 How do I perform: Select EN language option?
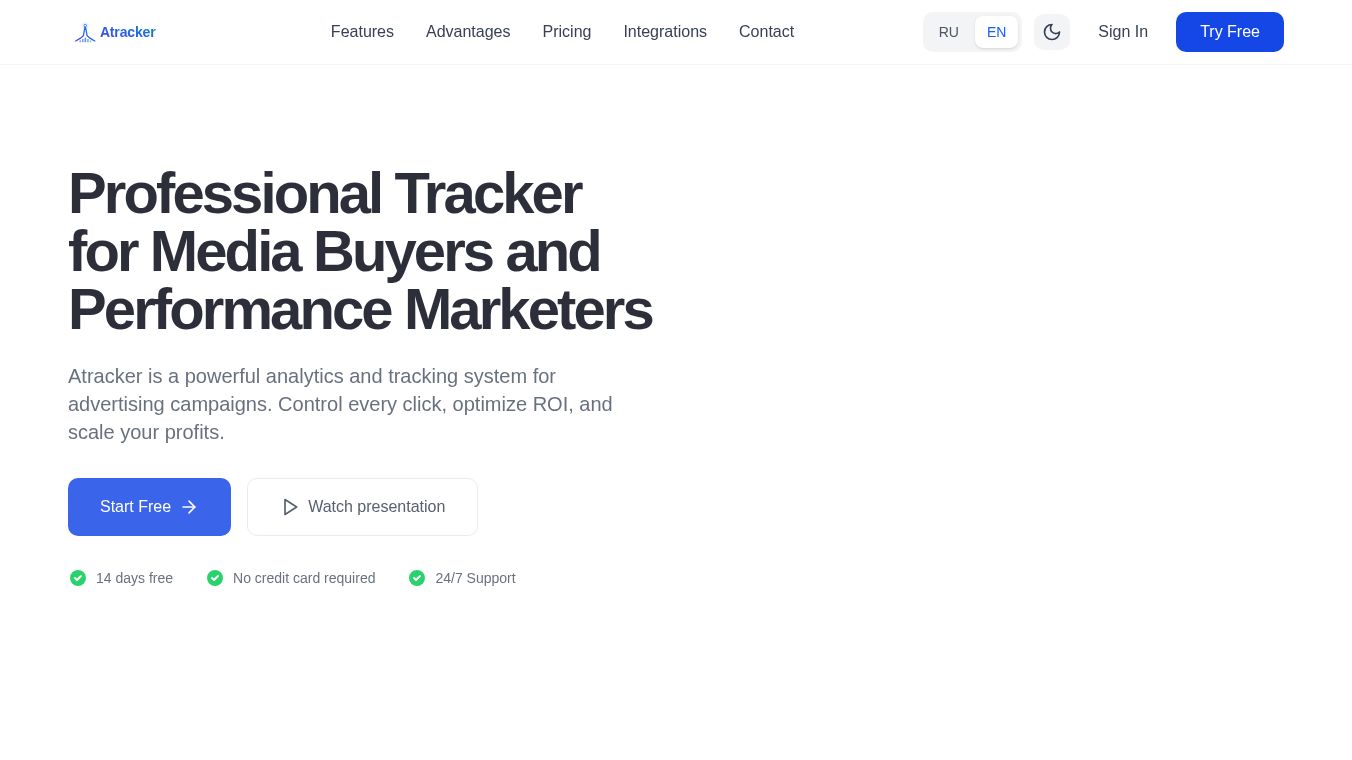point(997,32)
